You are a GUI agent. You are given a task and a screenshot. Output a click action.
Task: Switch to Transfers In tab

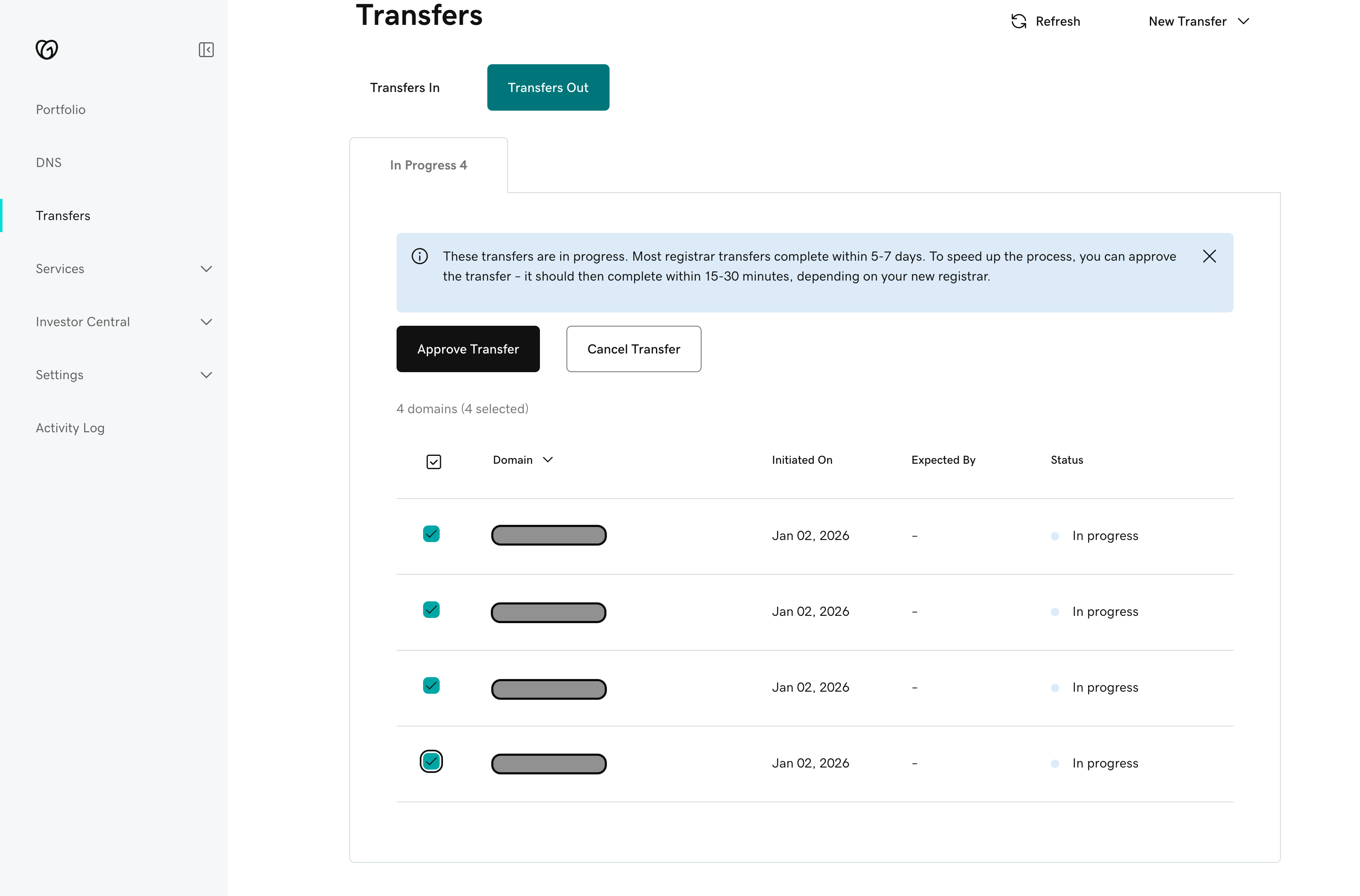click(404, 87)
